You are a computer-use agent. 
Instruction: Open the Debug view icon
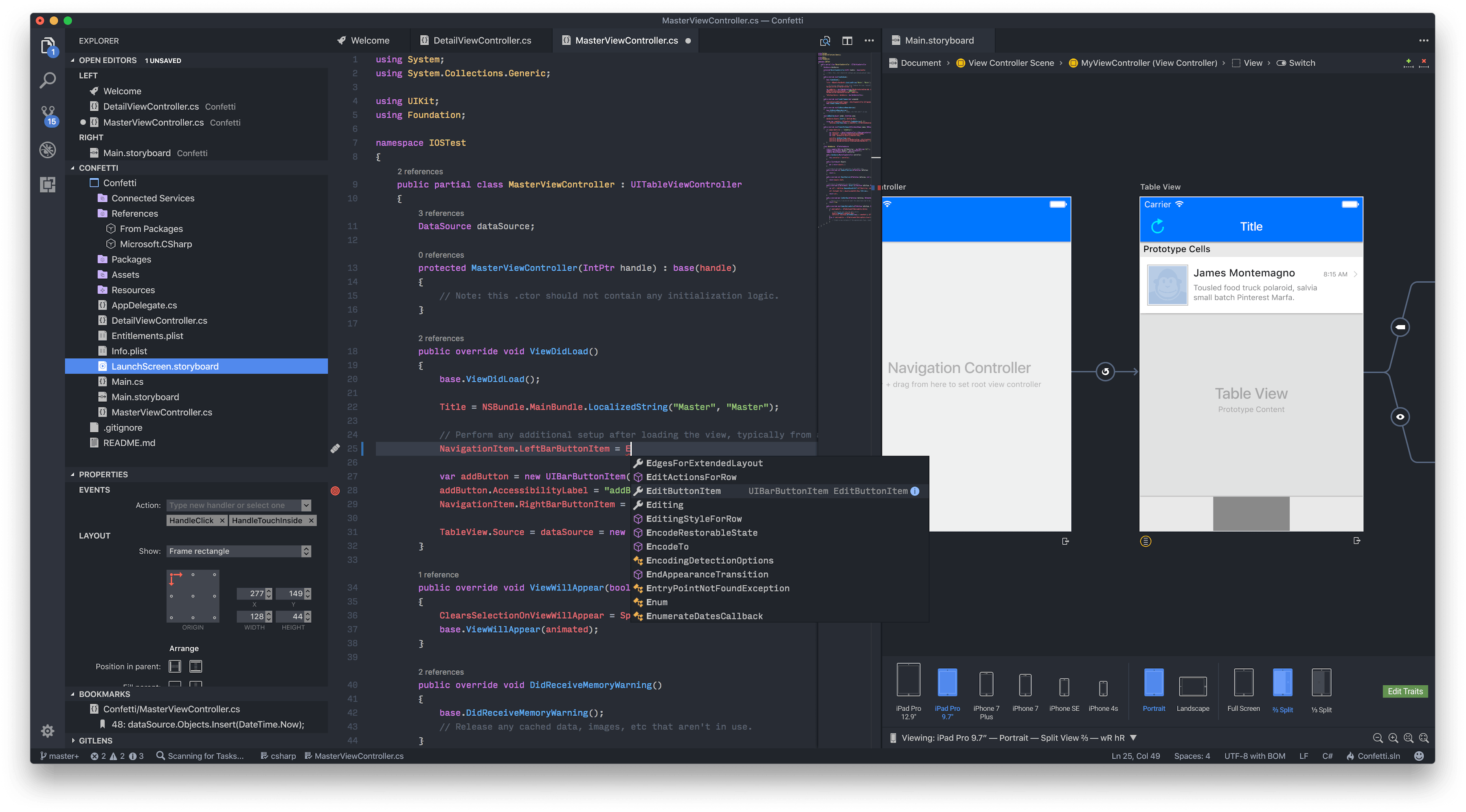pyautogui.click(x=48, y=150)
